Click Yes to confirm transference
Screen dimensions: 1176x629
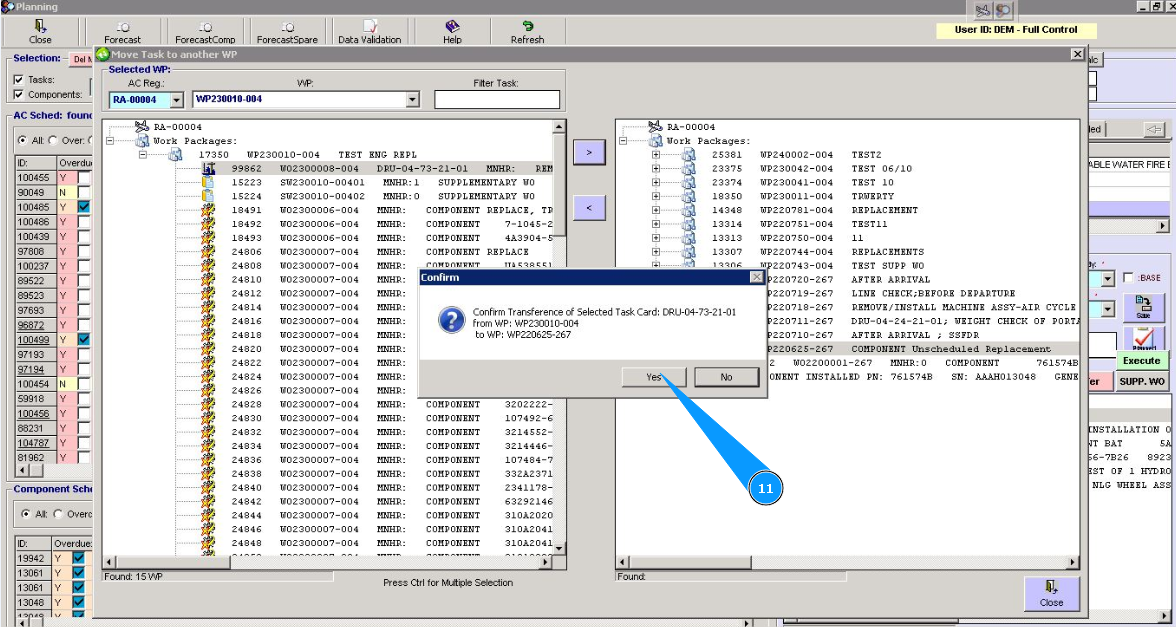(653, 377)
